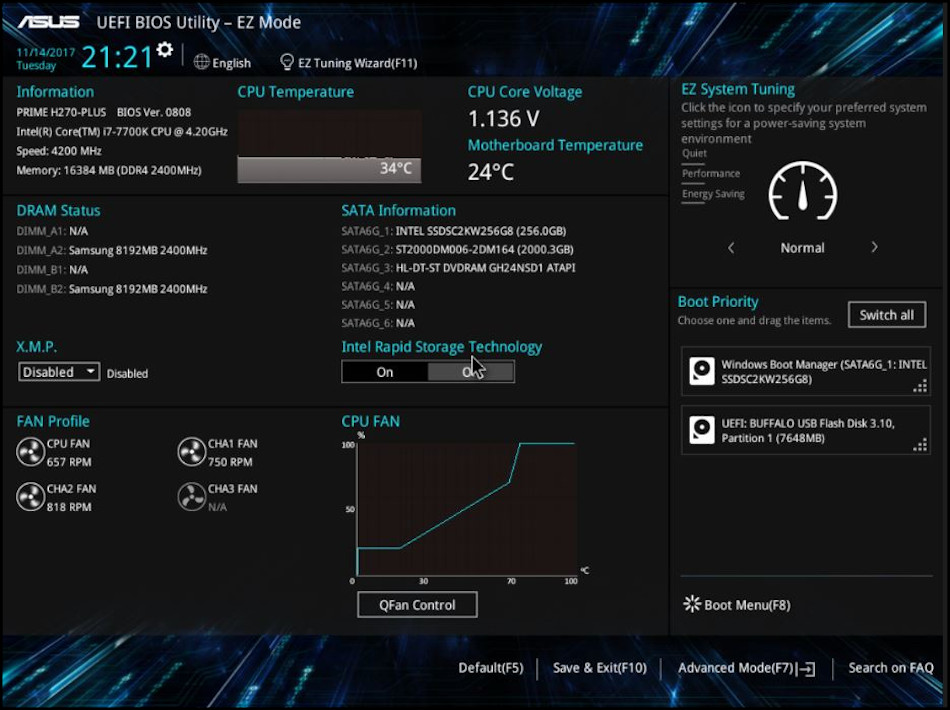The image size is (950, 710).
Task: Go to previous EZ System Tuning mode
Action: pyautogui.click(x=731, y=248)
